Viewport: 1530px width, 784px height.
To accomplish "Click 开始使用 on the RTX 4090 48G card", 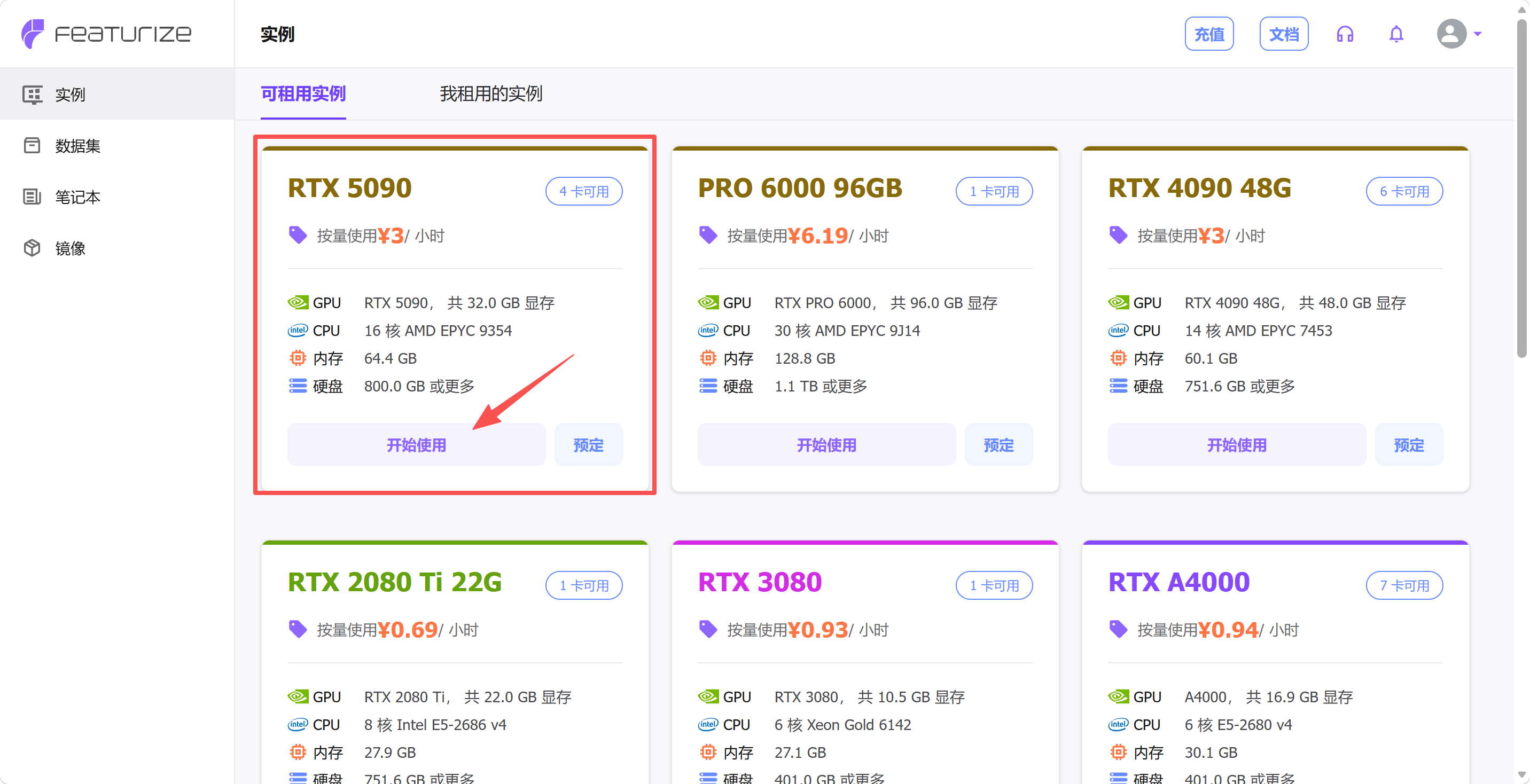I will coord(1237,444).
